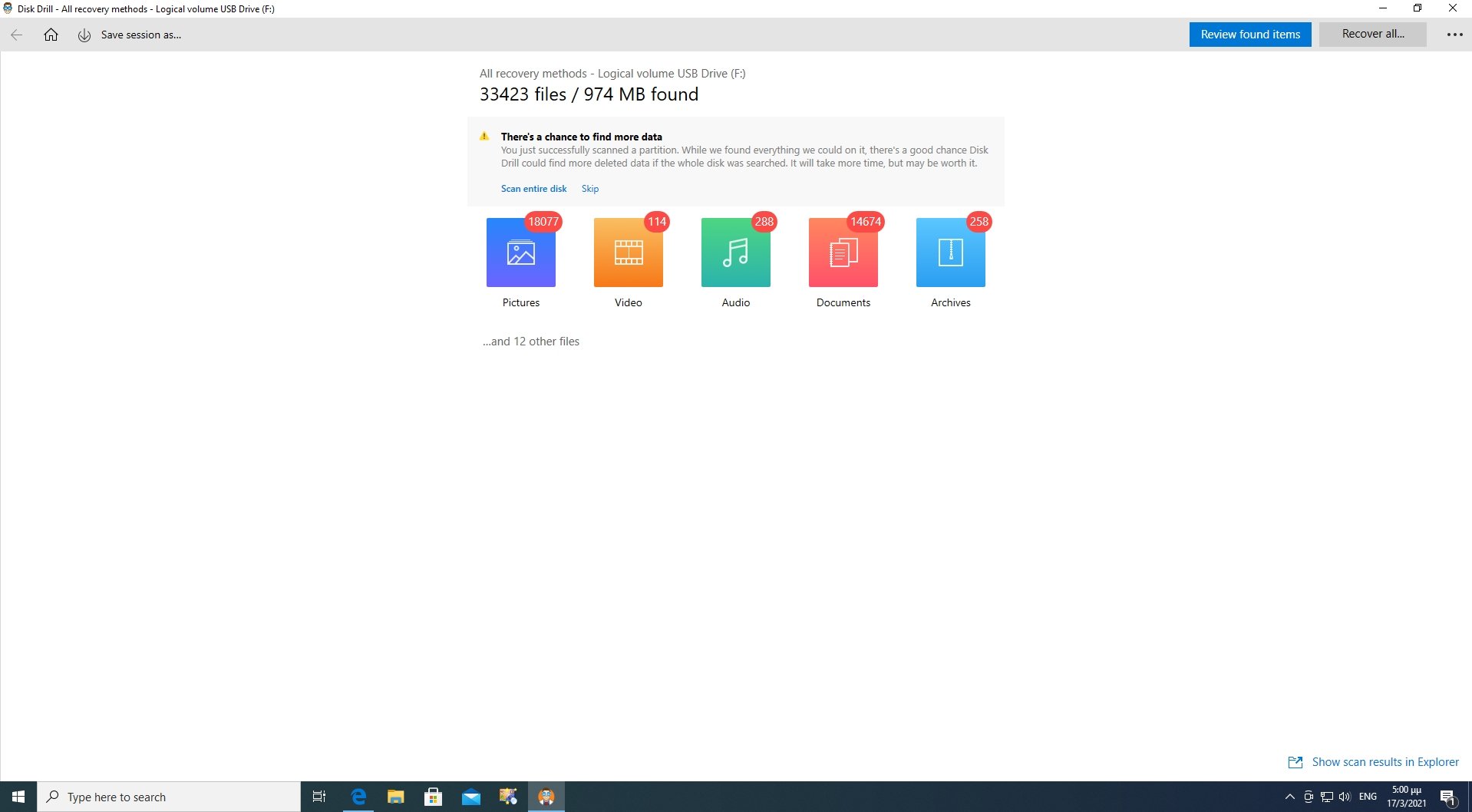Image resolution: width=1472 pixels, height=812 pixels.
Task: Open the Windows Start menu
Action: 18,797
